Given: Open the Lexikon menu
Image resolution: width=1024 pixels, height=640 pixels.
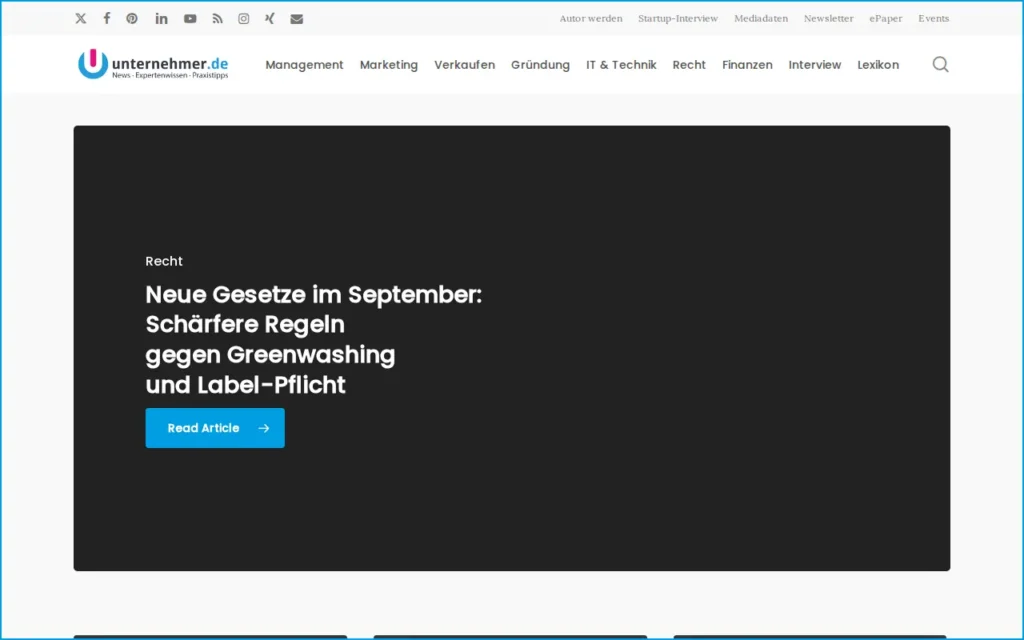Looking at the screenshot, I should (x=878, y=65).
